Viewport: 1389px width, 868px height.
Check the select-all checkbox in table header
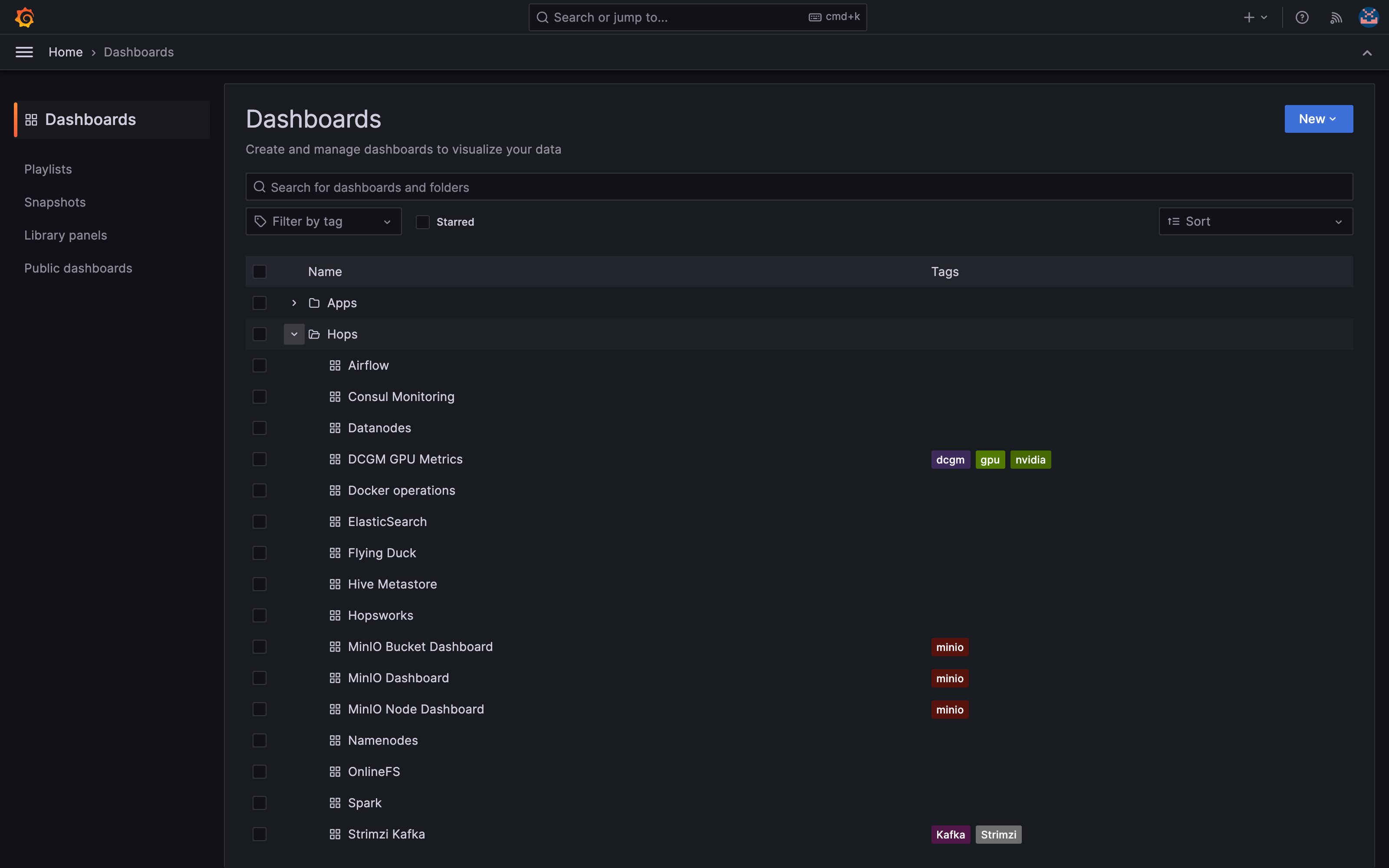tap(260, 272)
